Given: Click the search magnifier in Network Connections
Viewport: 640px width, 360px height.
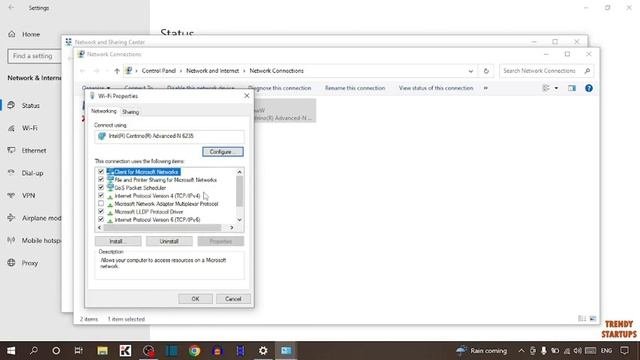Looking at the screenshot, I should coord(587,71).
